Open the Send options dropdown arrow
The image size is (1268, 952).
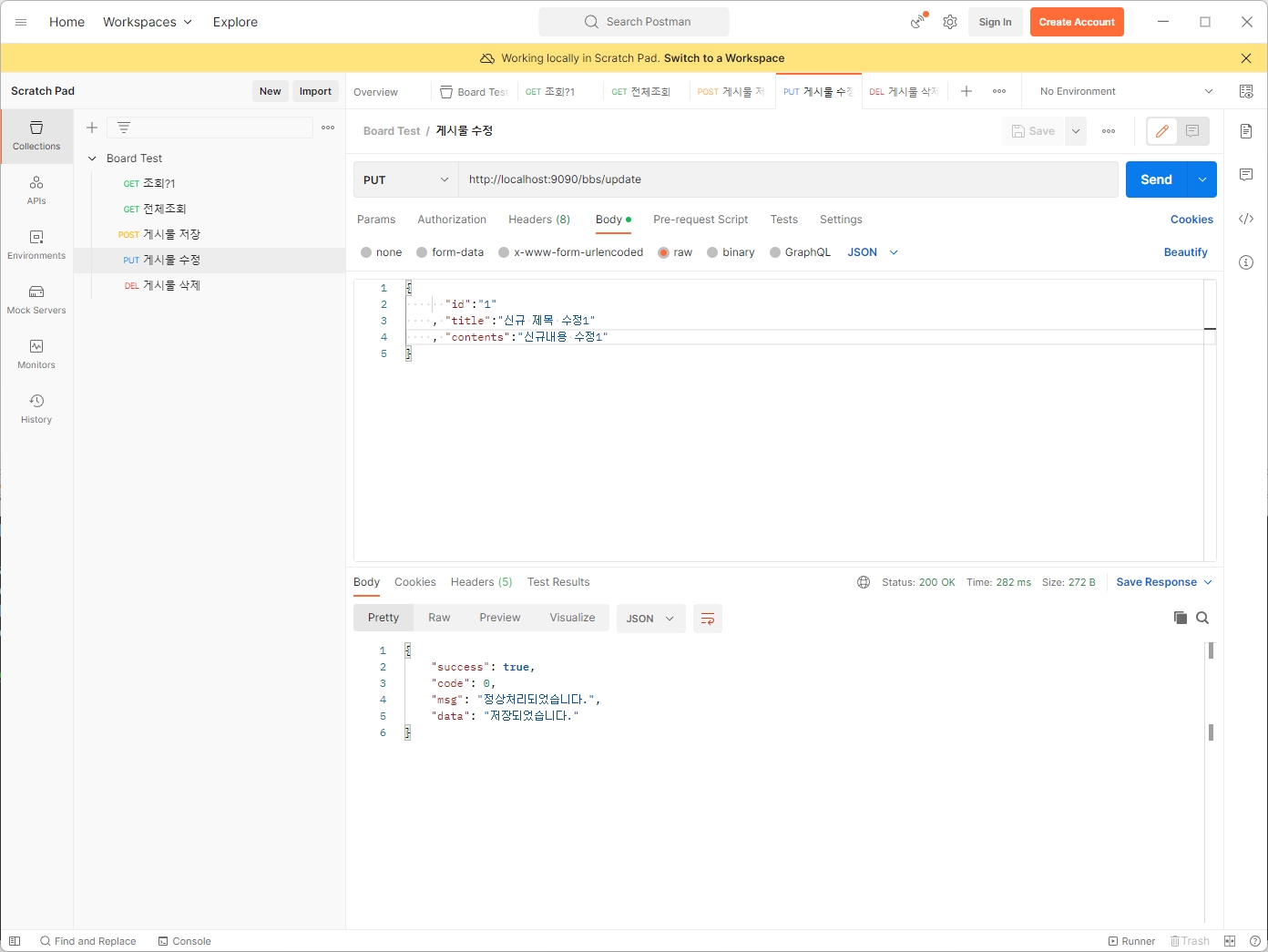point(1202,179)
